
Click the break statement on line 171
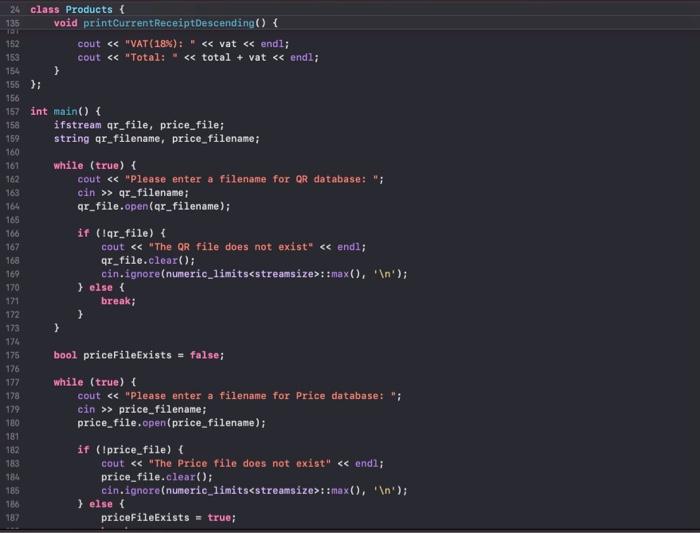(116, 301)
